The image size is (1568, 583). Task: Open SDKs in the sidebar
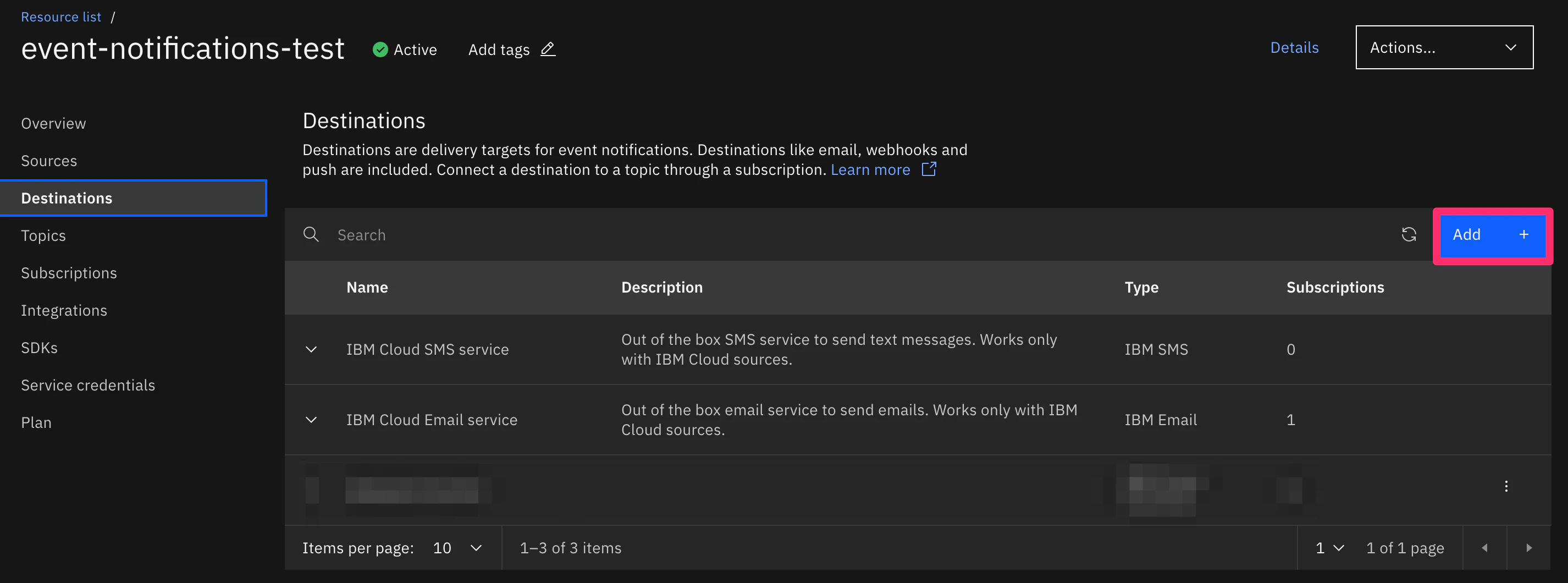40,348
